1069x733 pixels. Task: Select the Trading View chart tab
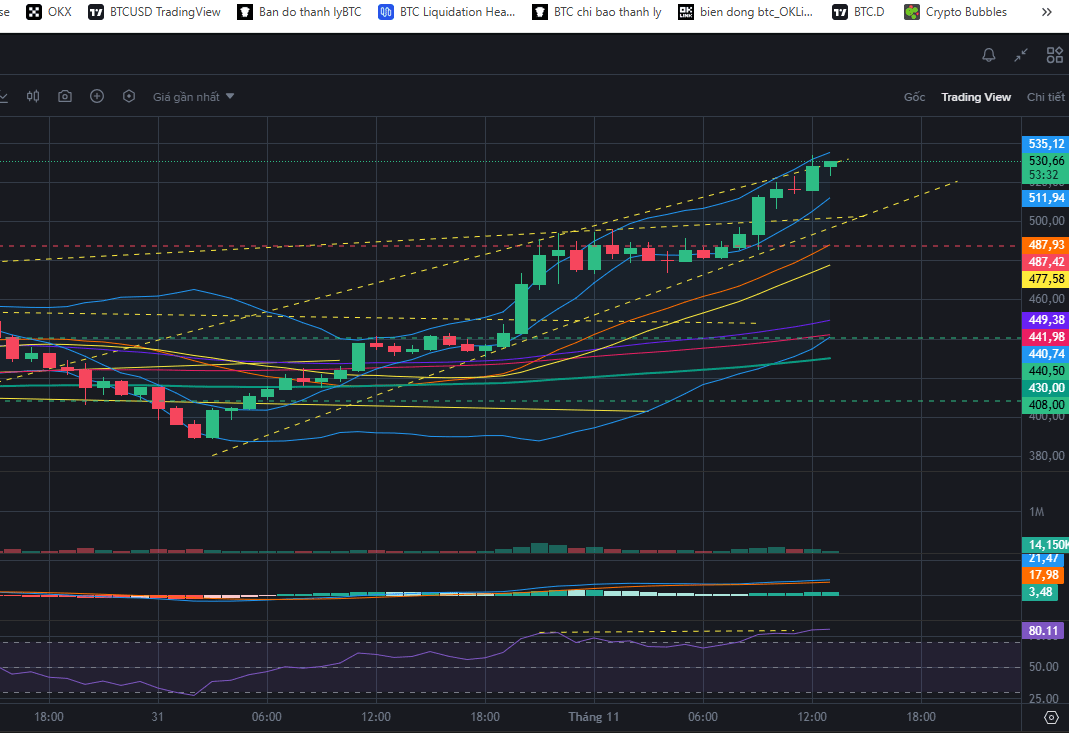976,97
